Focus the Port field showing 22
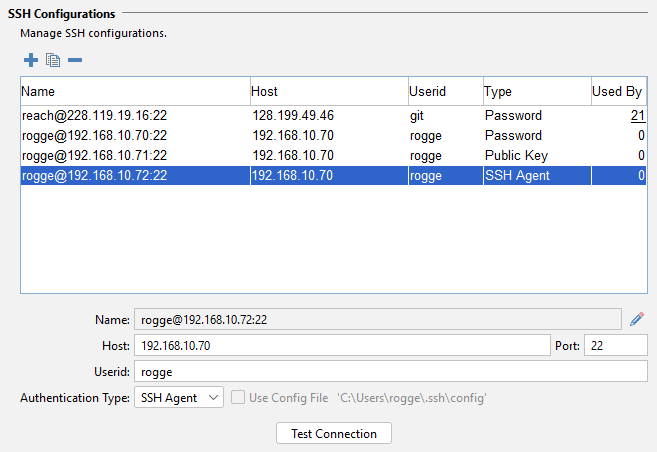Screen dimensions: 657x452 615,346
